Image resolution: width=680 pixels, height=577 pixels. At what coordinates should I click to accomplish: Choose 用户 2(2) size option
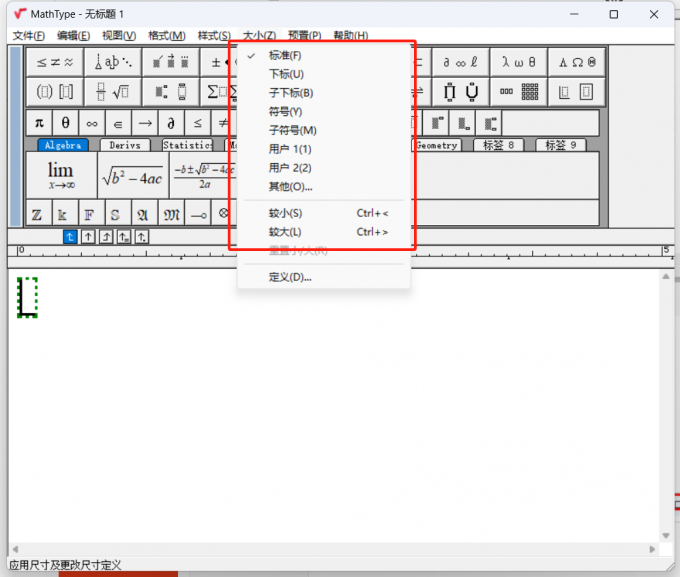pyautogui.click(x=324, y=168)
